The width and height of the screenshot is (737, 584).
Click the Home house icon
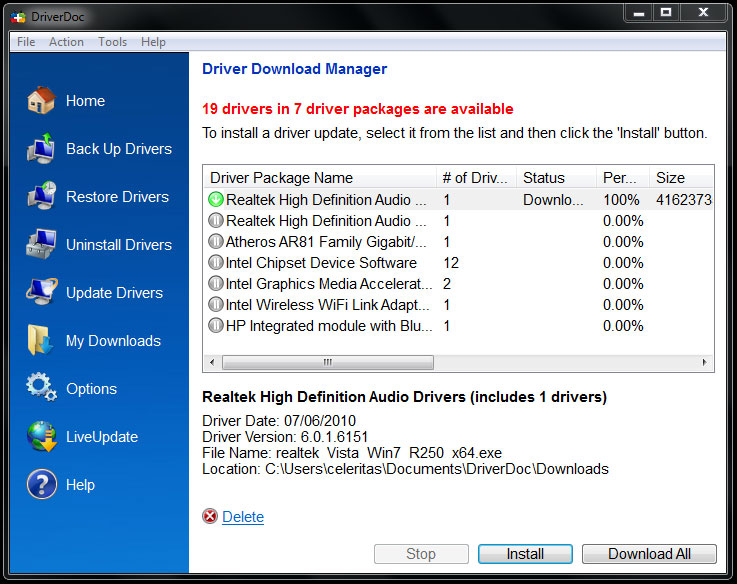(x=41, y=100)
